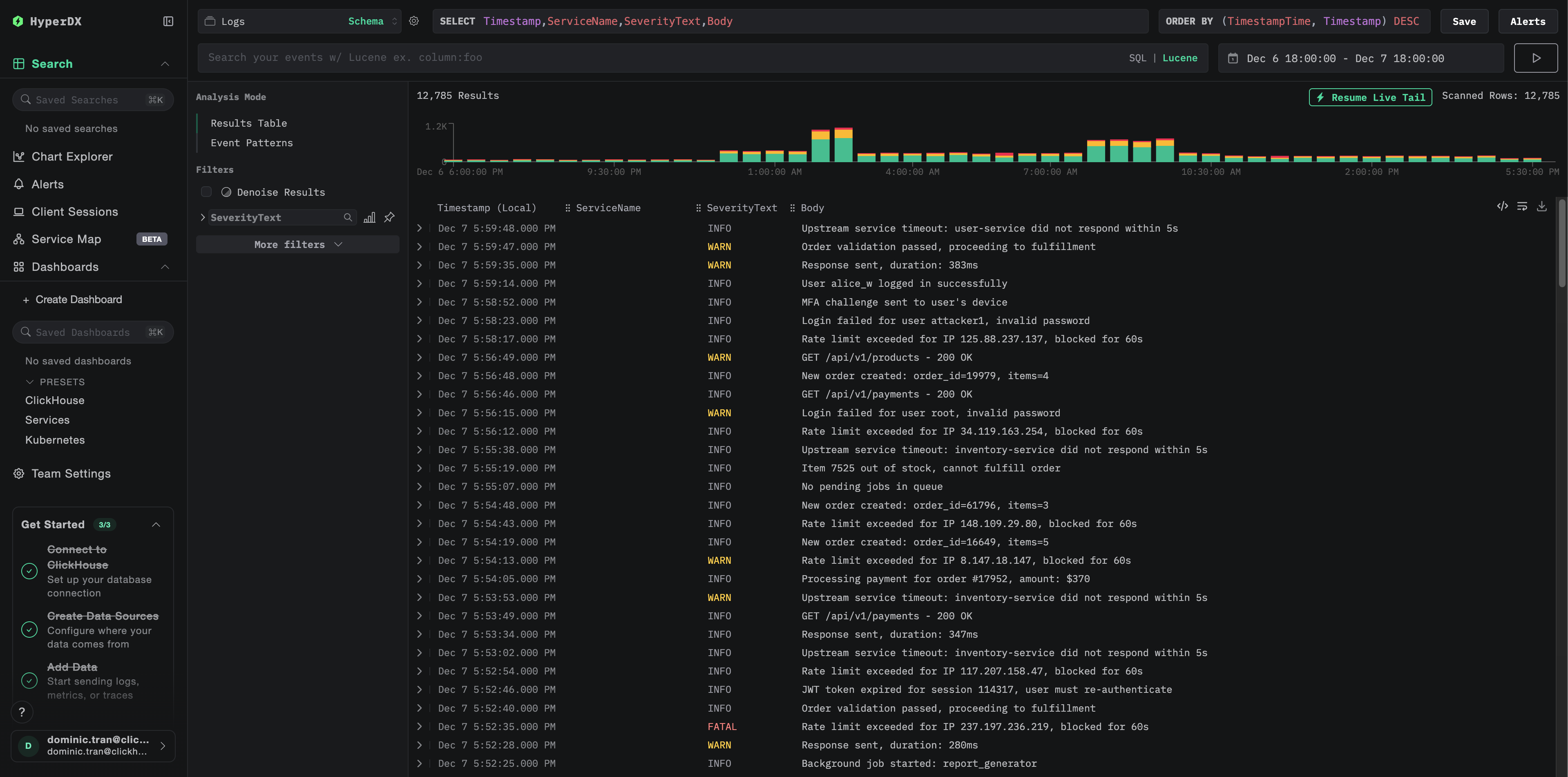Switch to Event Patterns analysis mode
The image size is (1568, 777).
251,143
